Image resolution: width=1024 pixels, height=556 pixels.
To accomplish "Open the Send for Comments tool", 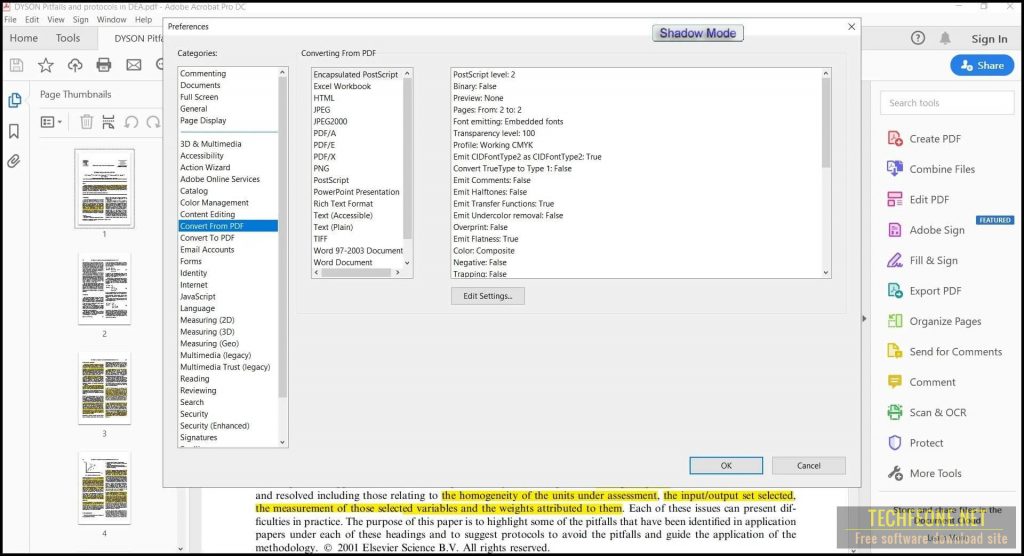I will 944,352.
